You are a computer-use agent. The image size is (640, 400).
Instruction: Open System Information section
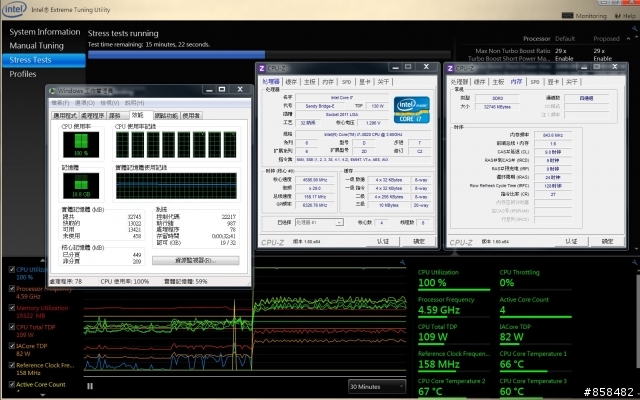click(44, 32)
